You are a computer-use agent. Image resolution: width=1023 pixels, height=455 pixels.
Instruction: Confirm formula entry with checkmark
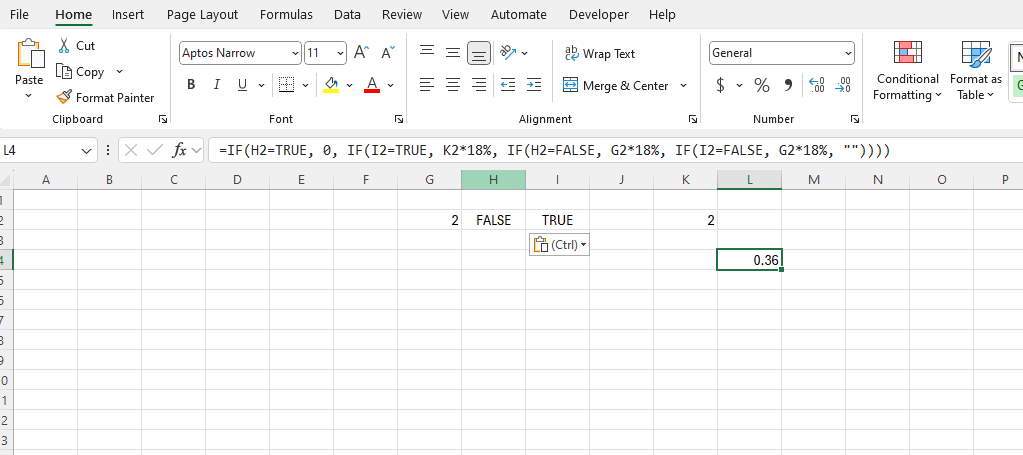[x=155, y=151]
